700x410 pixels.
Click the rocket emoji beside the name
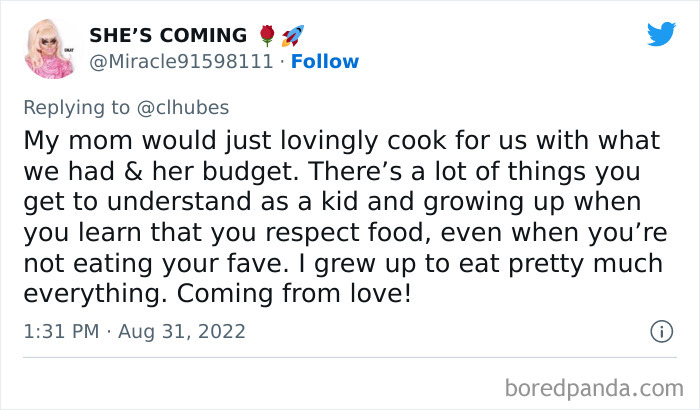[292, 36]
